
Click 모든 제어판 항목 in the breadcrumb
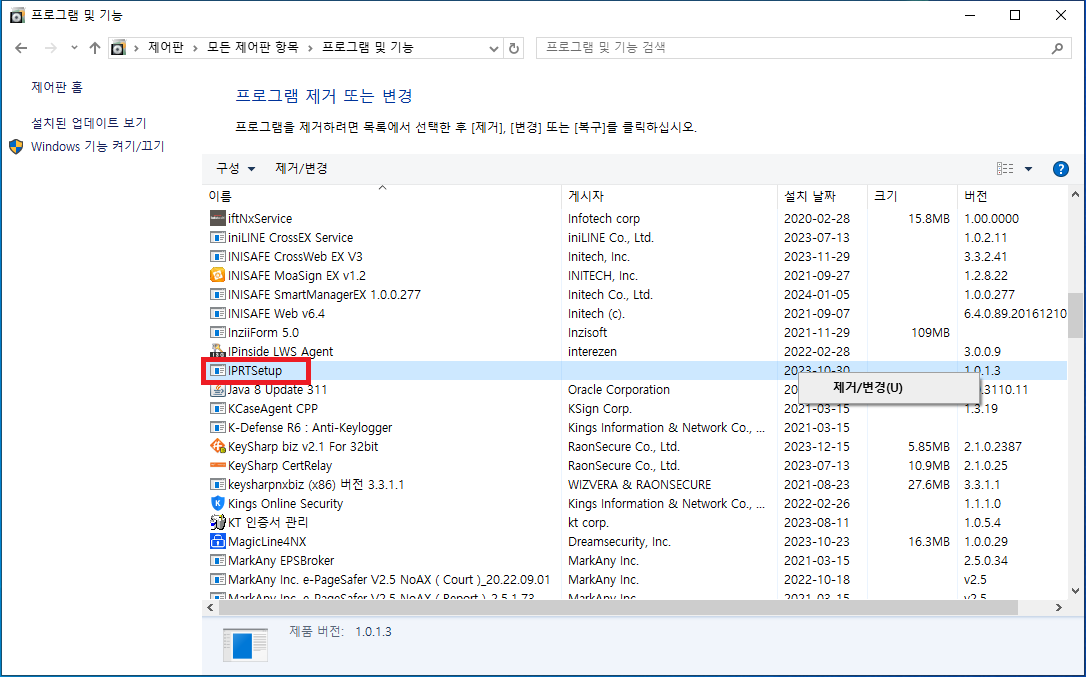[x=254, y=47]
